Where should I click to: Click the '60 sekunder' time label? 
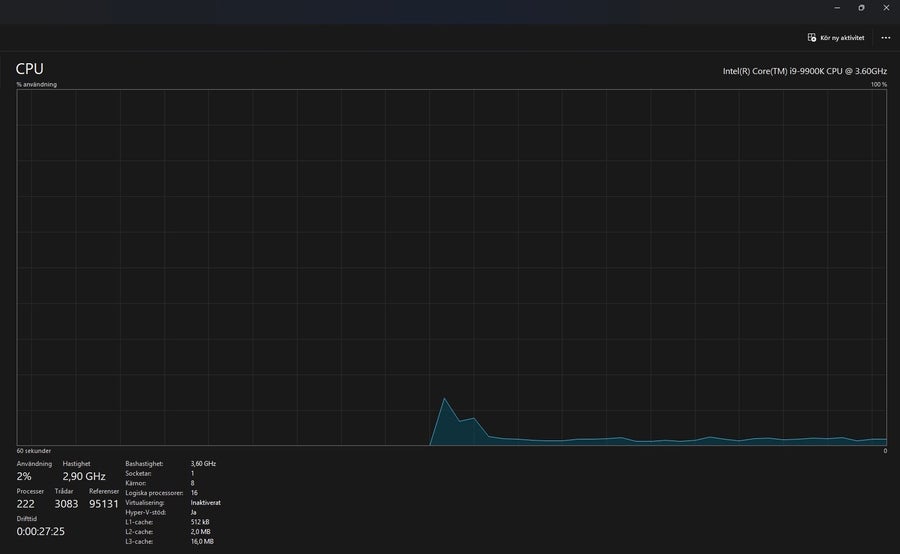pos(34,451)
